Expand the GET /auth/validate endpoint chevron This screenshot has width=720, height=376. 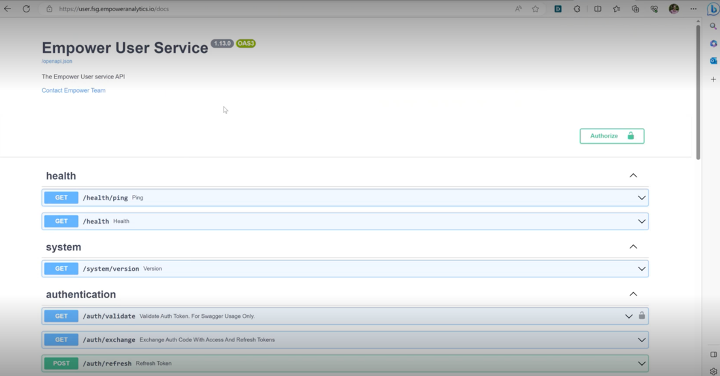coord(629,316)
